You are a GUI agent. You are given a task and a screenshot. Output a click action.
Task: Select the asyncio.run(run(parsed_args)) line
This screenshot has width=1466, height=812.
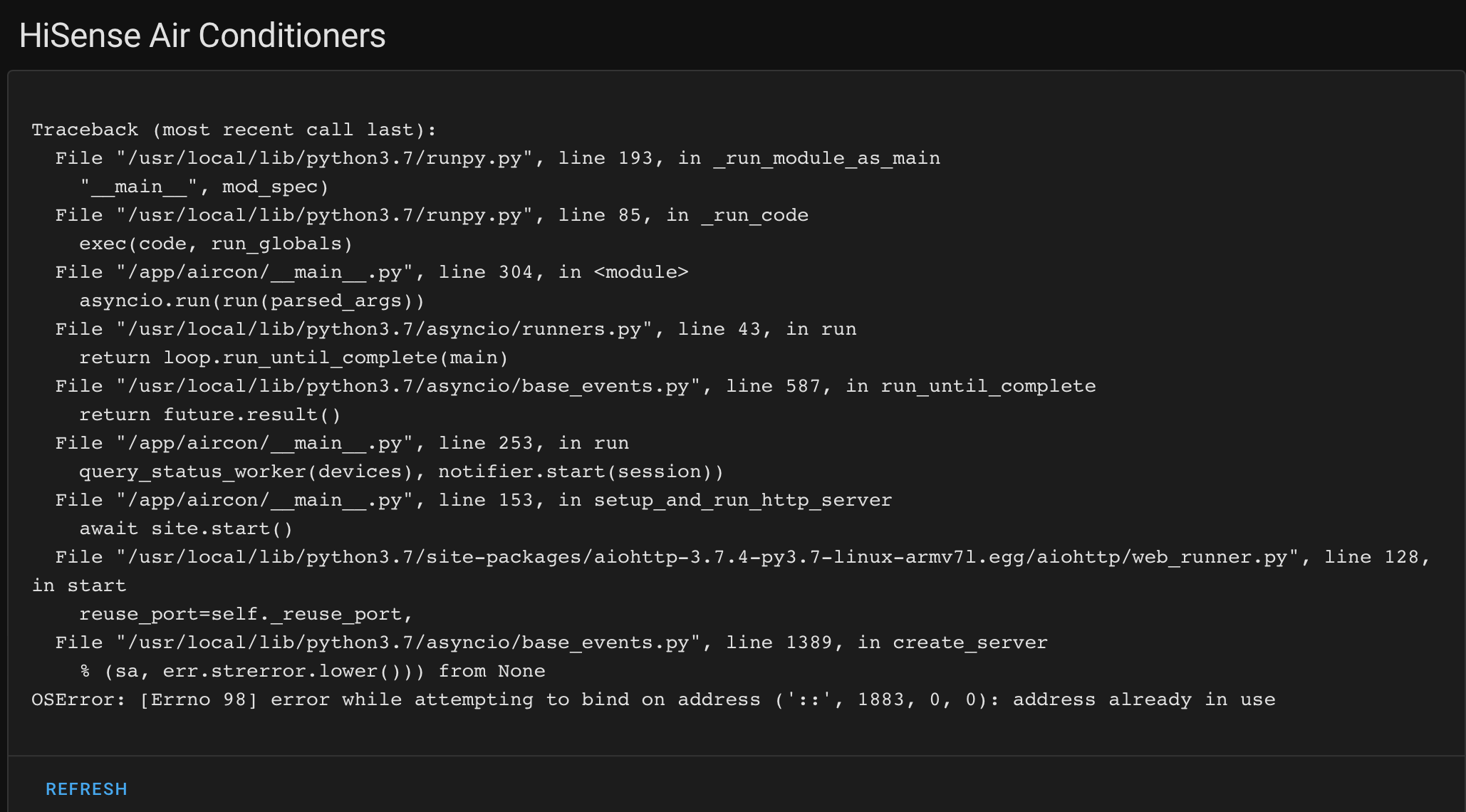tap(251, 300)
